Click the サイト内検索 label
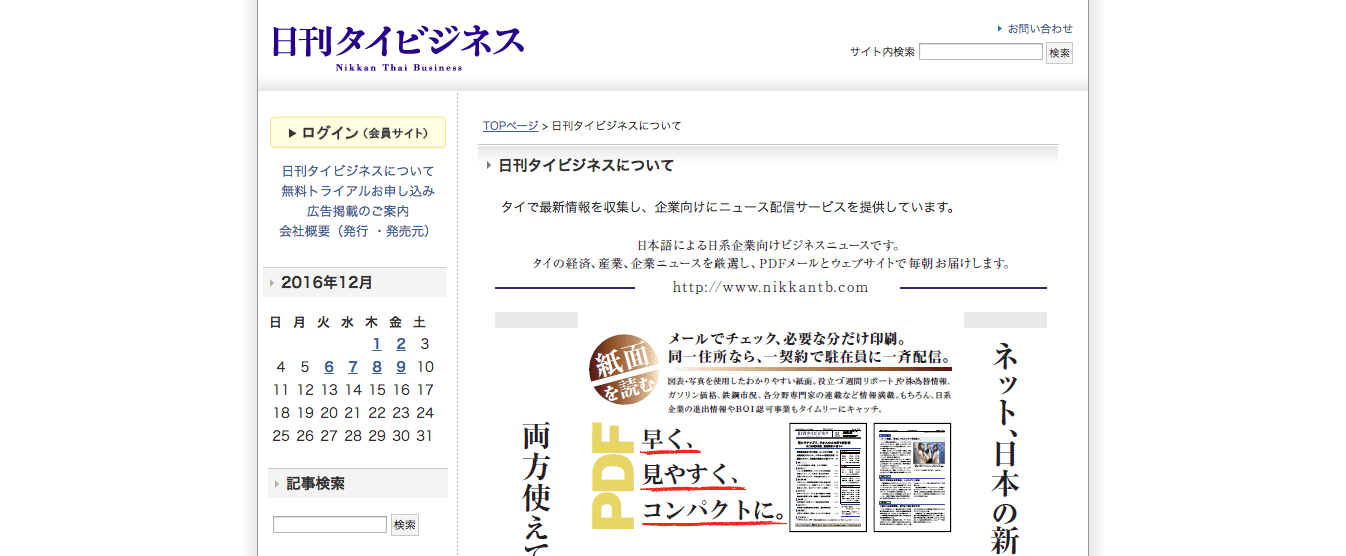 [882, 52]
